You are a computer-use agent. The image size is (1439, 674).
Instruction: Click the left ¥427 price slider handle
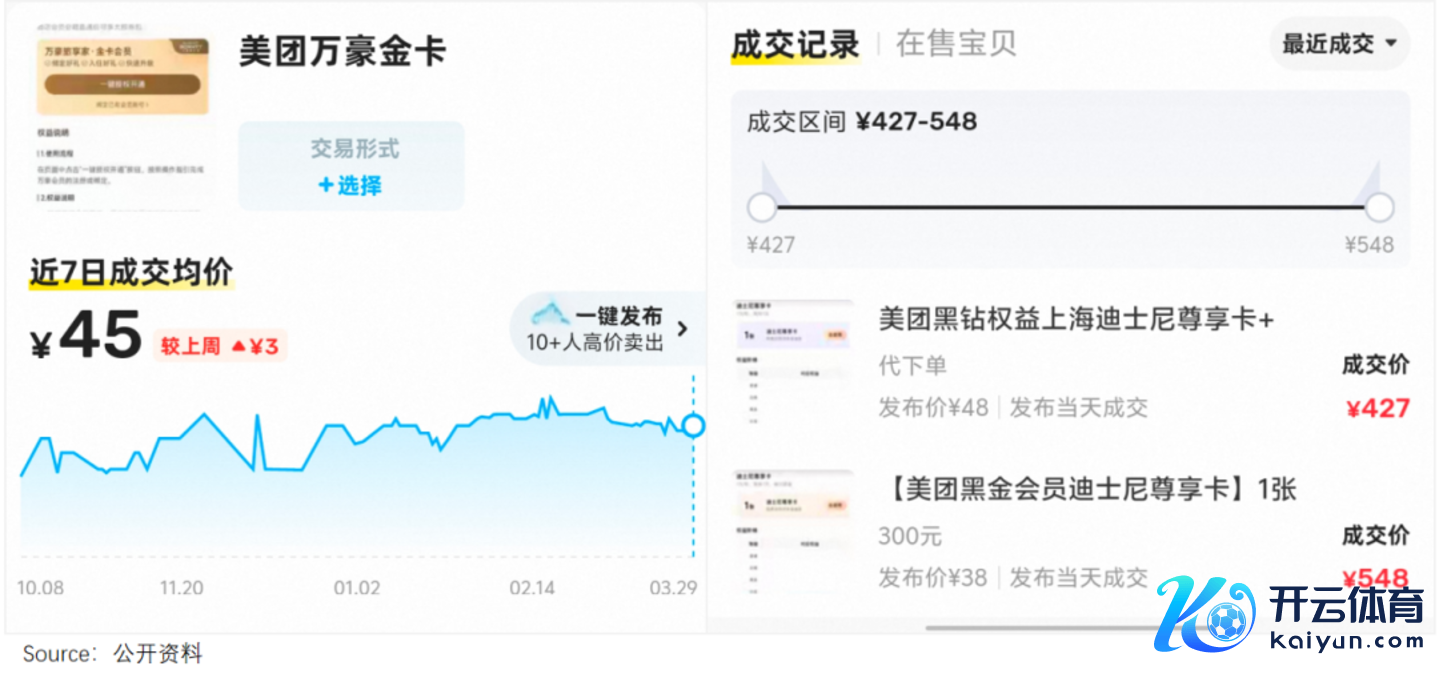coord(762,208)
